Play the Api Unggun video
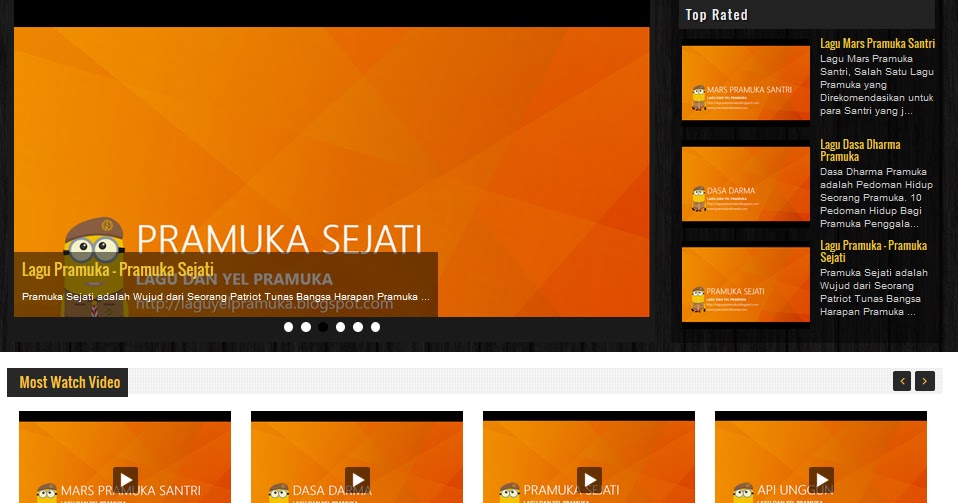The height and width of the screenshot is (503, 958). pos(822,479)
